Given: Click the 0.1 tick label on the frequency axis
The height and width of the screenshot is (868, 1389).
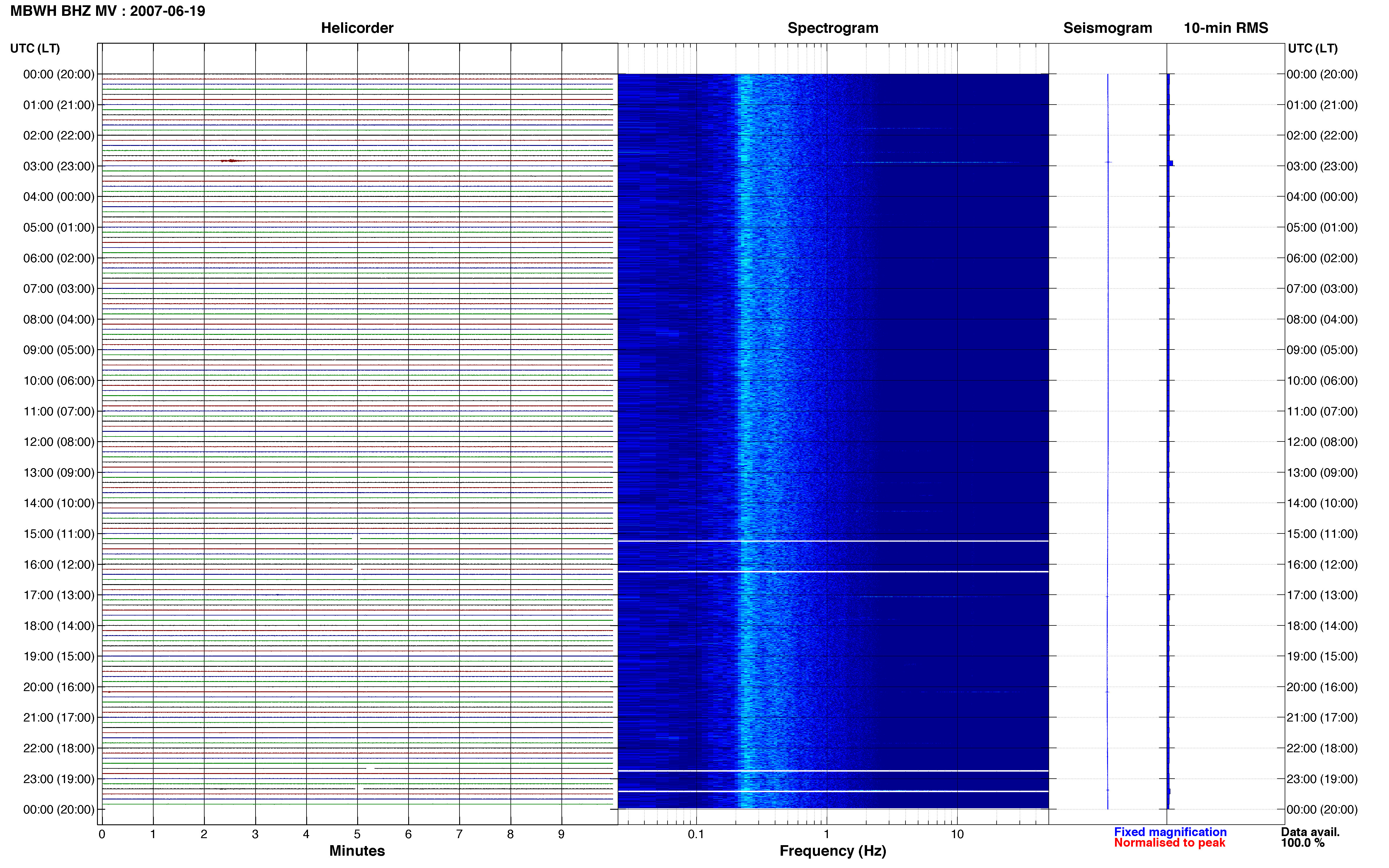Looking at the screenshot, I should coord(696,834).
